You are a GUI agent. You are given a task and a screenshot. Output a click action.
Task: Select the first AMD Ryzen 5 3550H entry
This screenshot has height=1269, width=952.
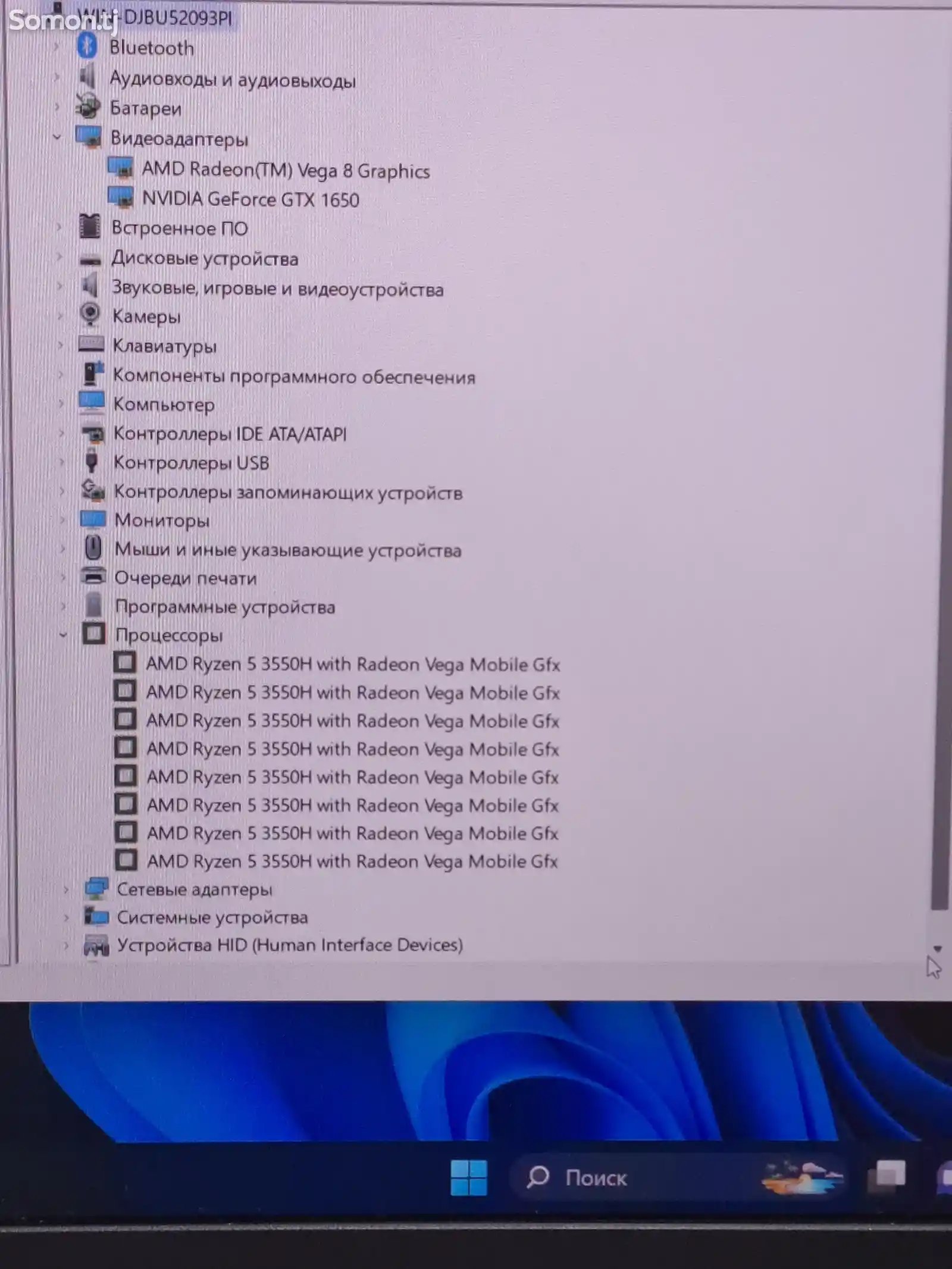353,665
